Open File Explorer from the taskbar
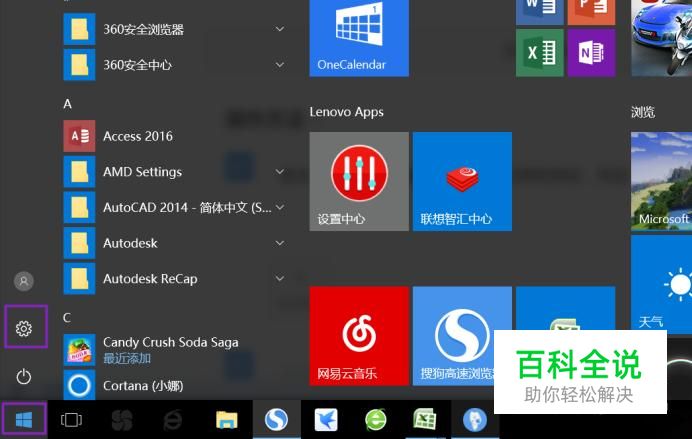Image resolution: width=692 pixels, height=439 pixels. pyautogui.click(x=227, y=420)
